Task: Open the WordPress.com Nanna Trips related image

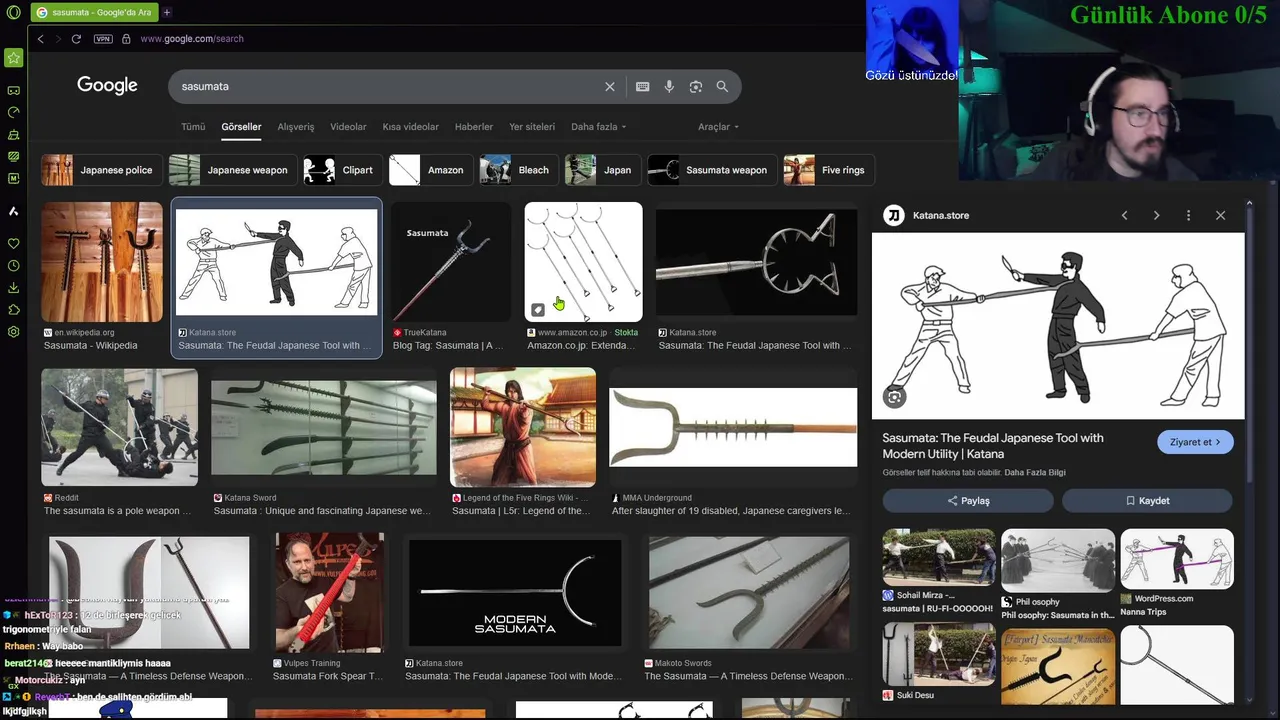Action: click(x=1177, y=559)
